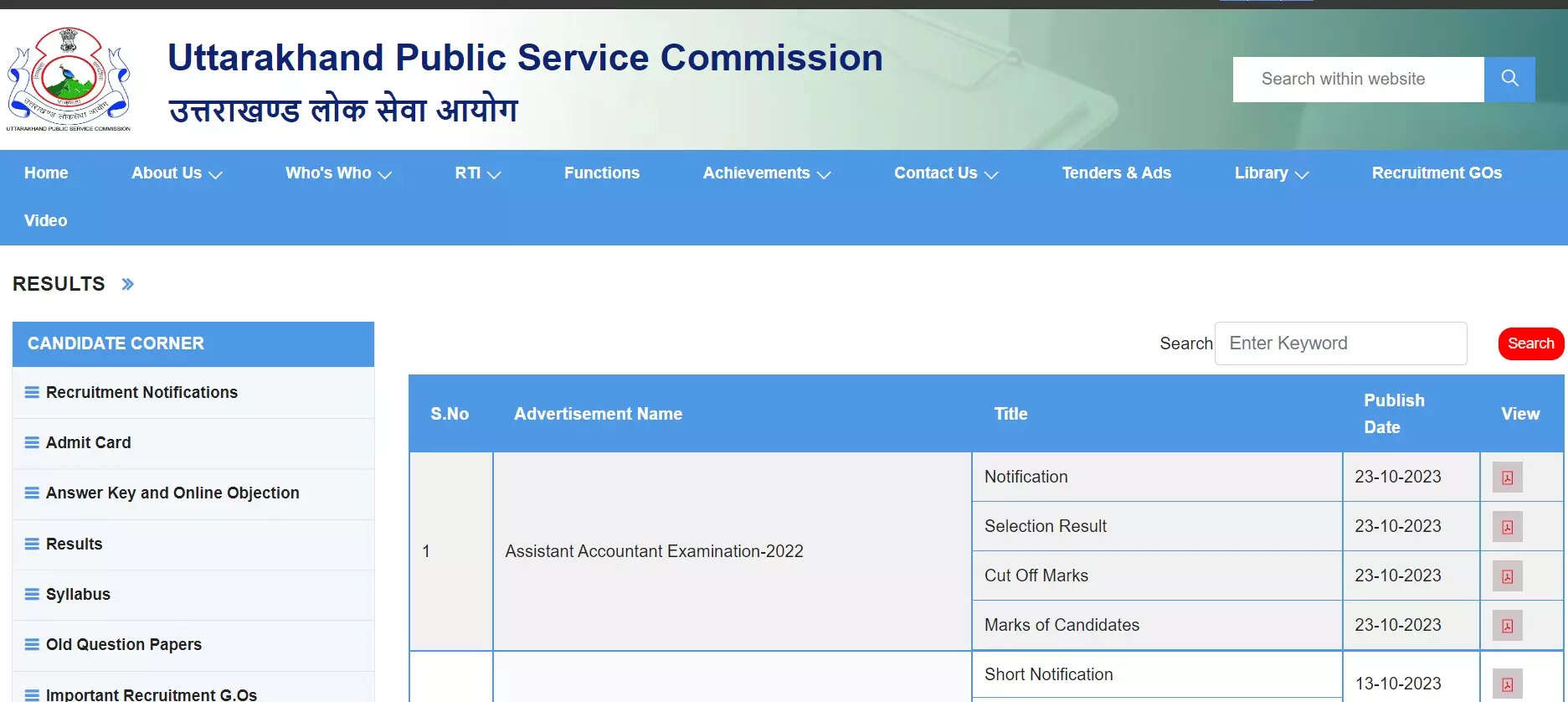1568x702 pixels.
Task: Click list icon beside Admit Card
Action: pyautogui.click(x=32, y=442)
